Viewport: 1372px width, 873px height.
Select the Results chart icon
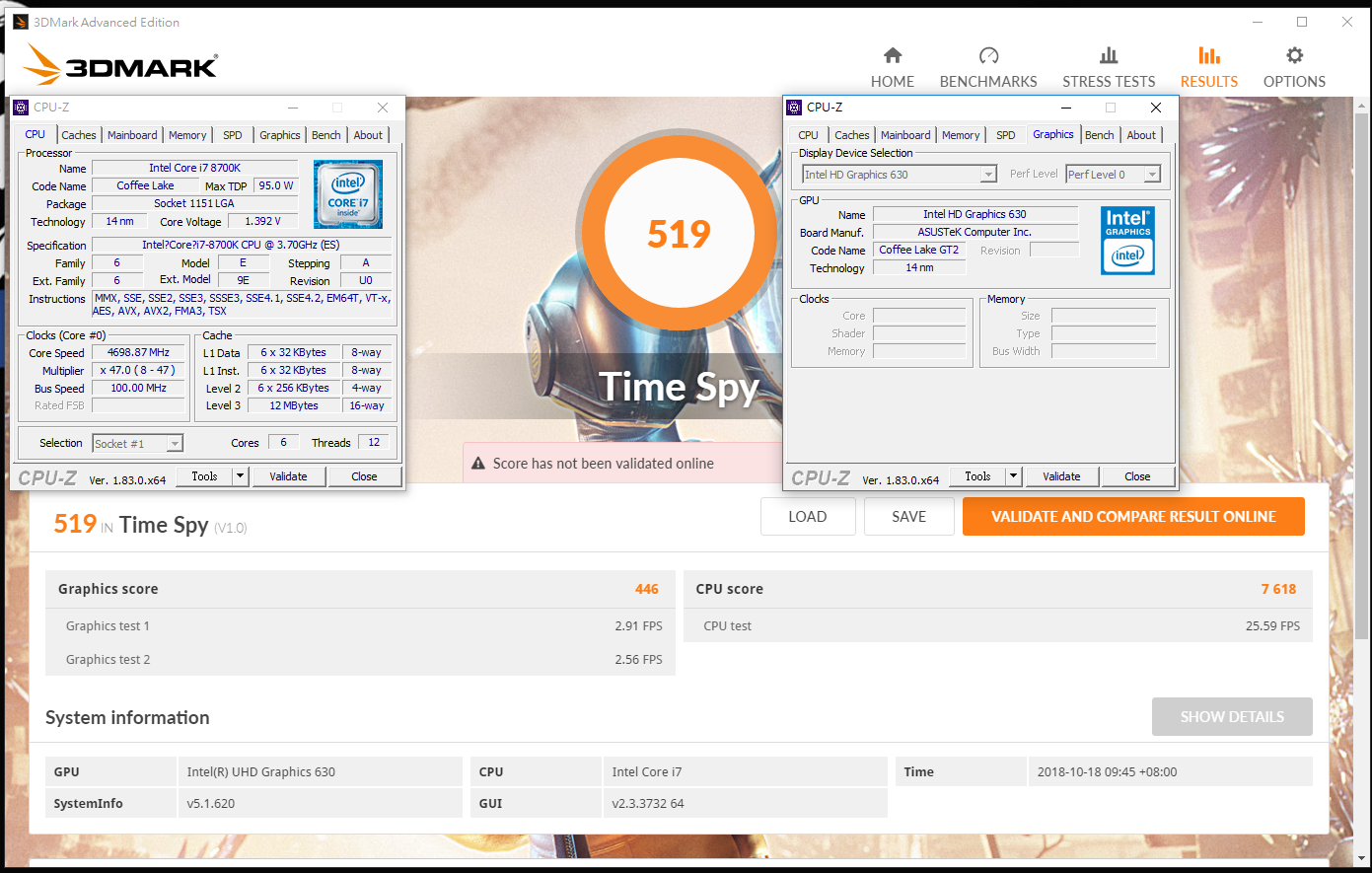[1209, 55]
